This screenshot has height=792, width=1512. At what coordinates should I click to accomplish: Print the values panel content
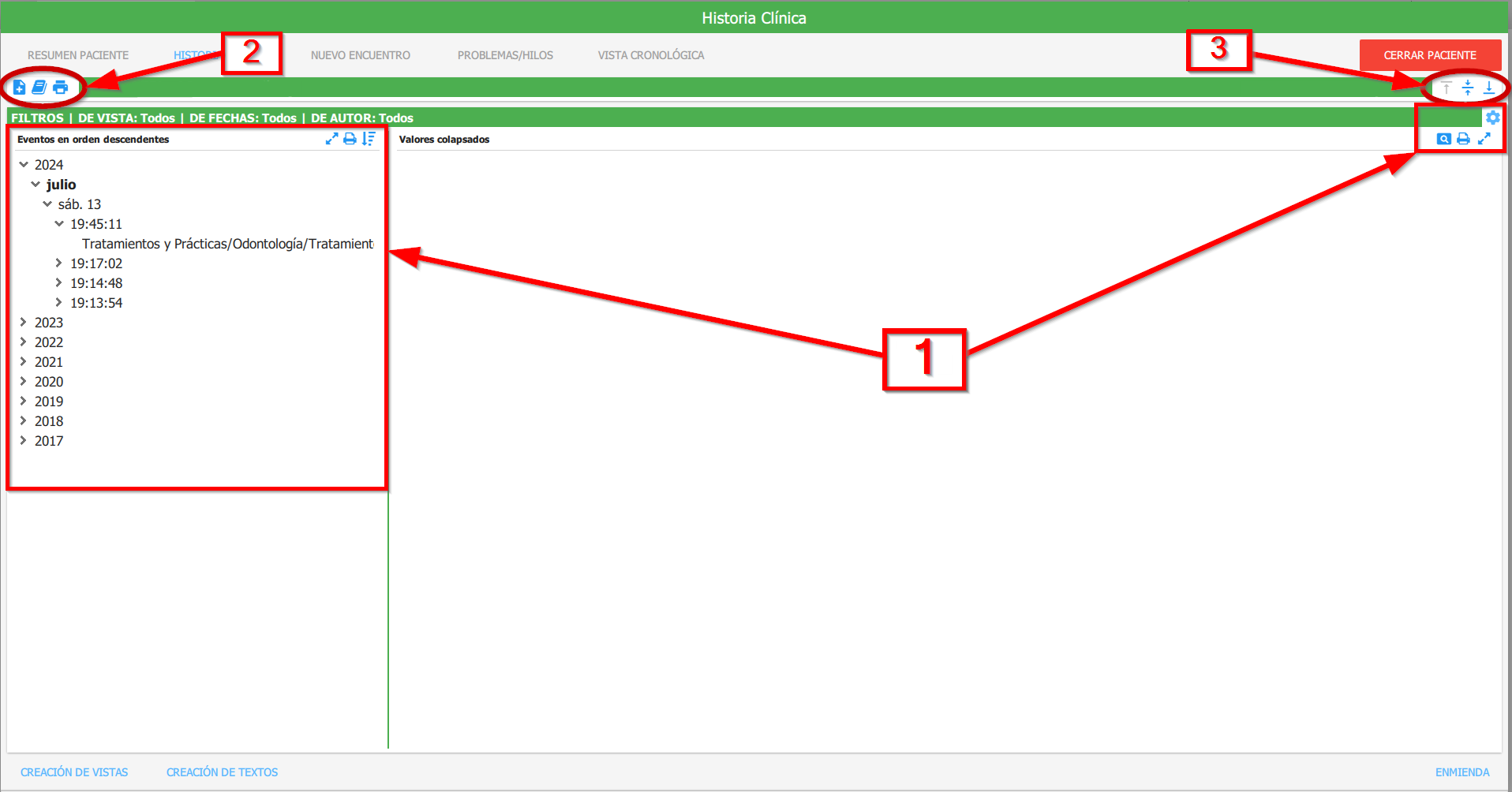[1463, 139]
